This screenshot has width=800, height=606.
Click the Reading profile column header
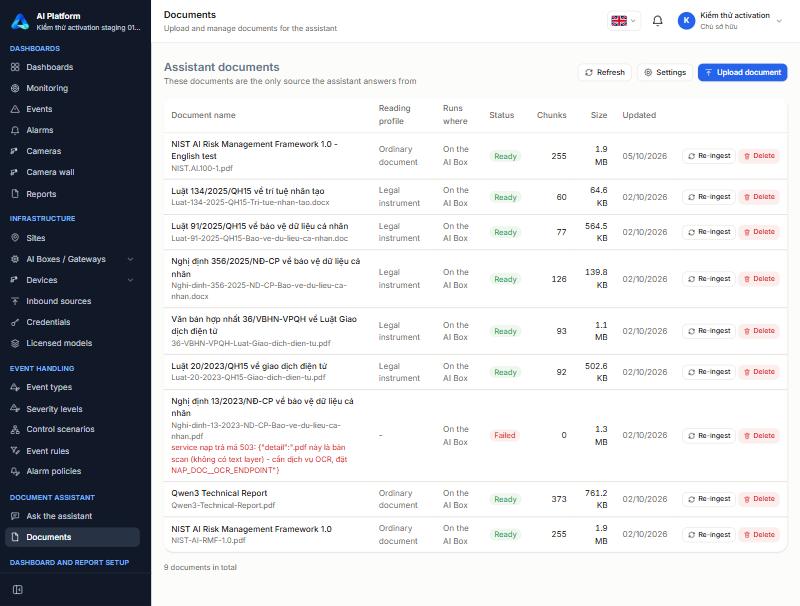[x=394, y=115]
